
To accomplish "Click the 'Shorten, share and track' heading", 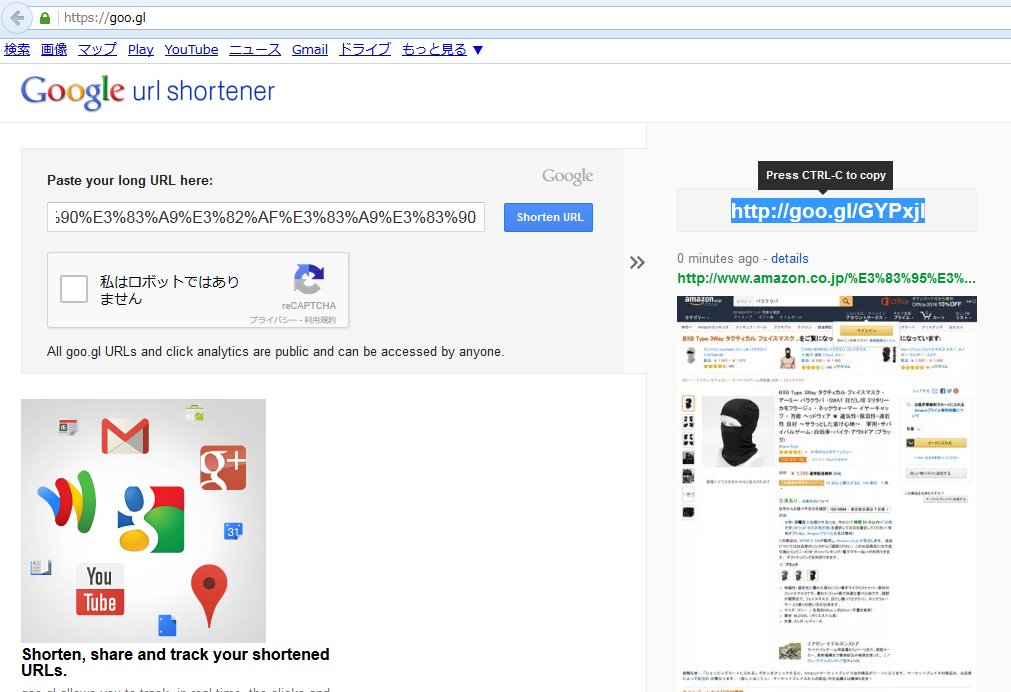I will pos(175,662).
